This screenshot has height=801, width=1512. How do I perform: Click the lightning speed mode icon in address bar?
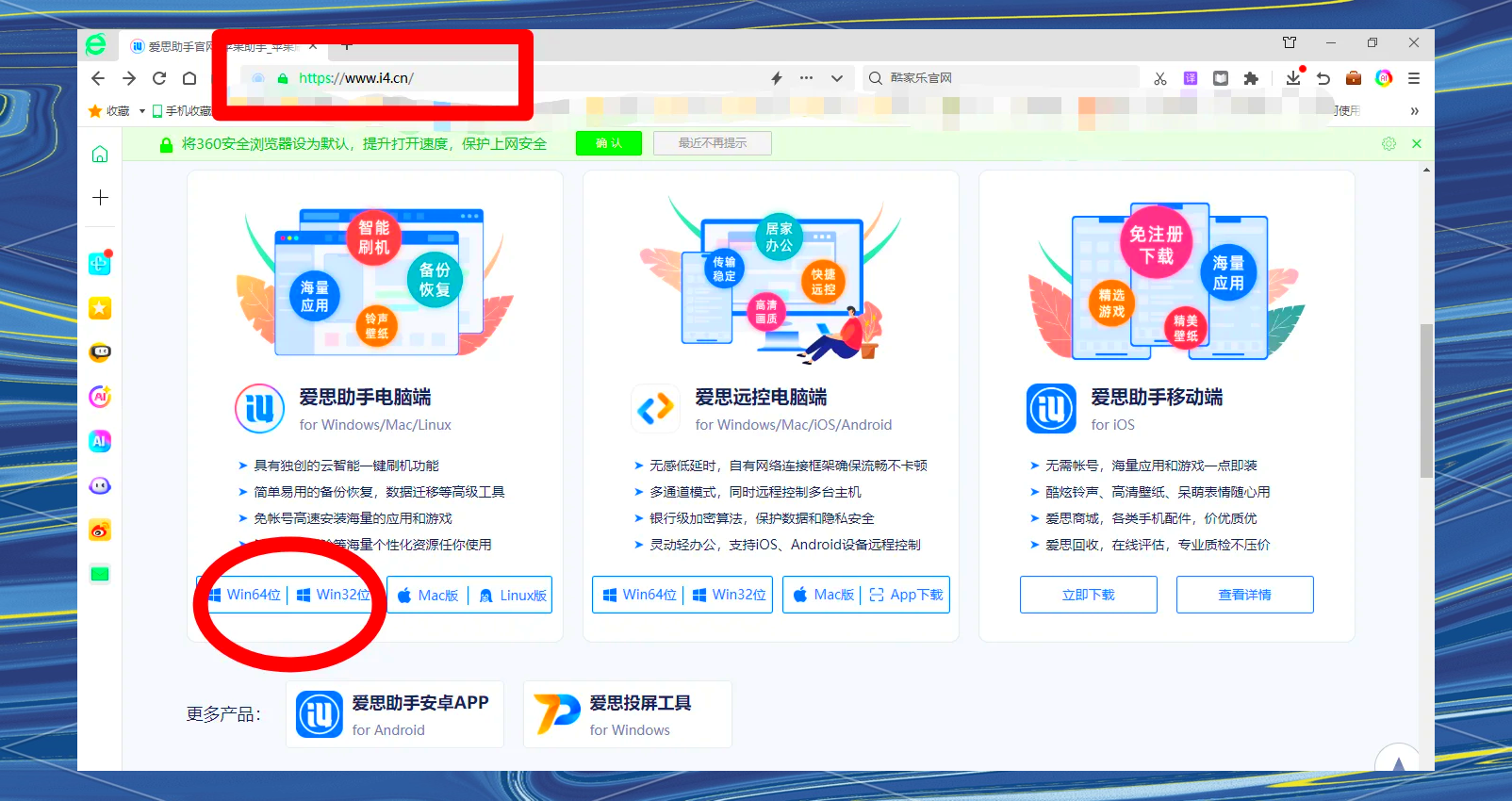(x=777, y=78)
